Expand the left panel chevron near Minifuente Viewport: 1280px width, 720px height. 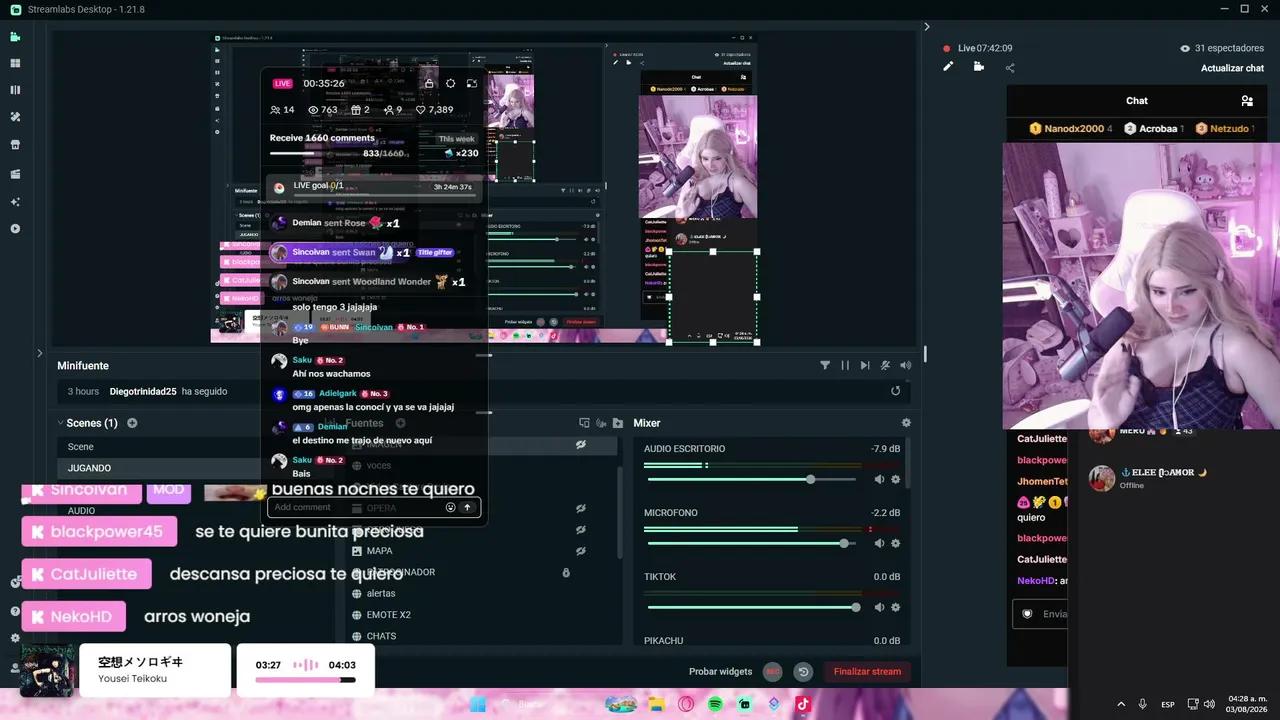coord(40,353)
